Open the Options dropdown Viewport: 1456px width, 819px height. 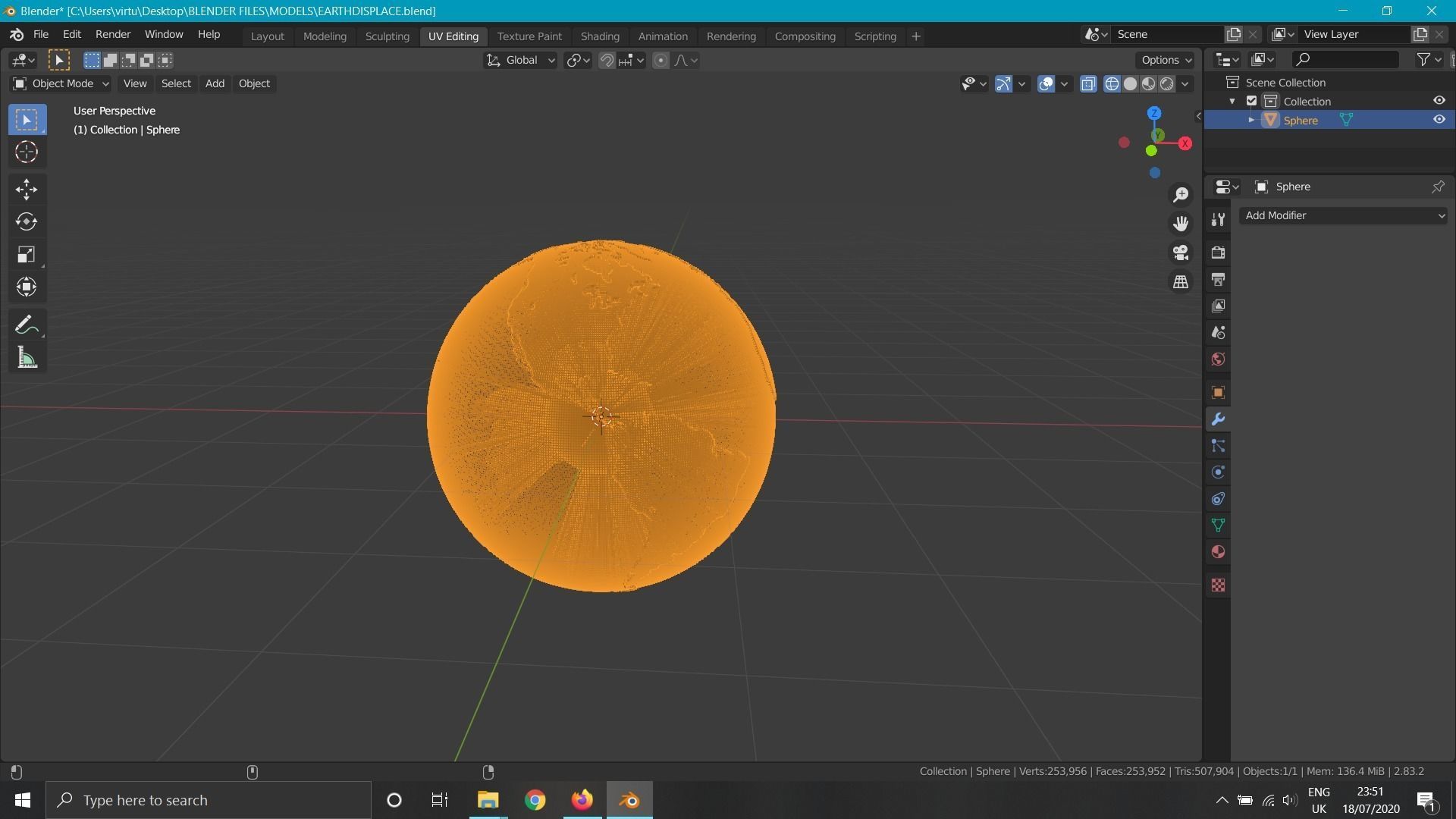pyautogui.click(x=1166, y=60)
